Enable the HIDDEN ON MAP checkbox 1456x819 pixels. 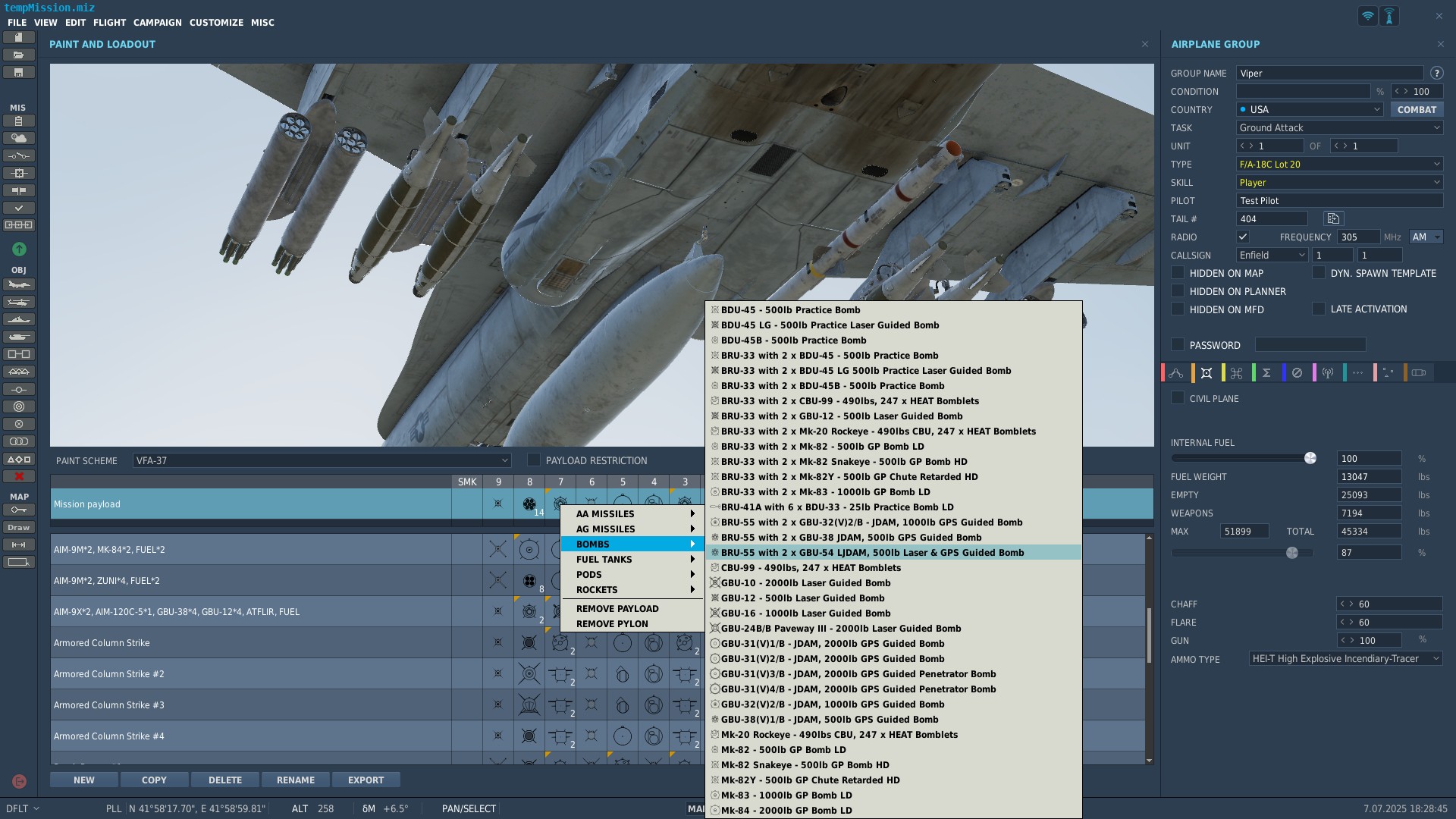[1178, 273]
